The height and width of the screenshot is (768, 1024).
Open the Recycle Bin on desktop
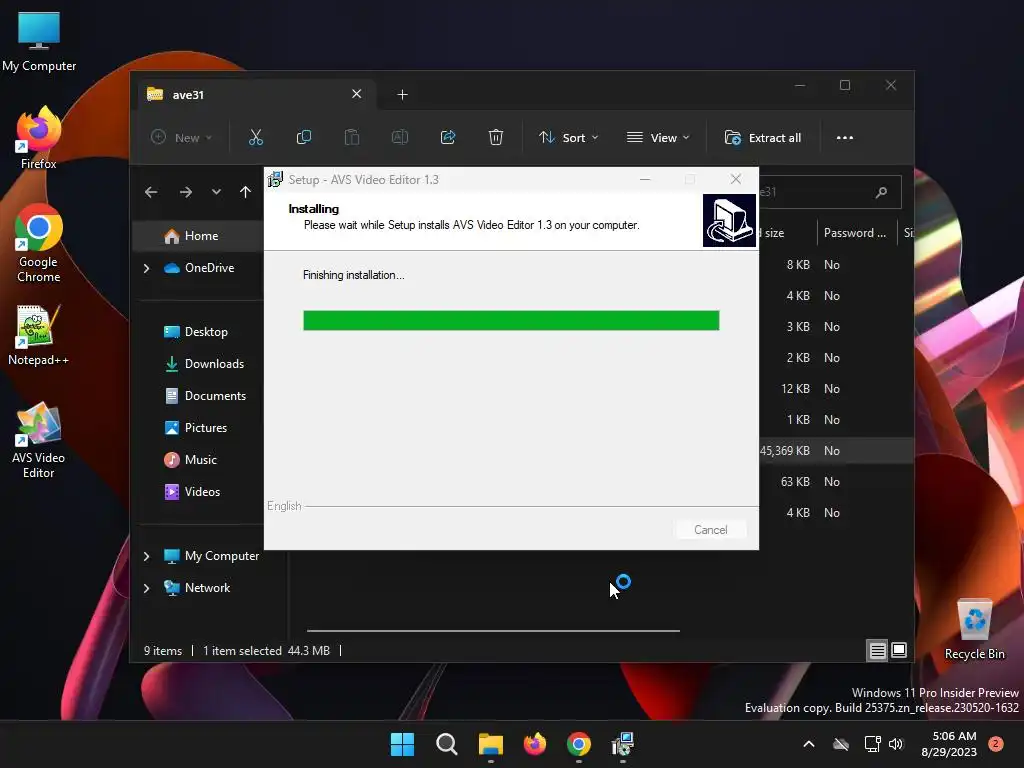click(x=974, y=629)
